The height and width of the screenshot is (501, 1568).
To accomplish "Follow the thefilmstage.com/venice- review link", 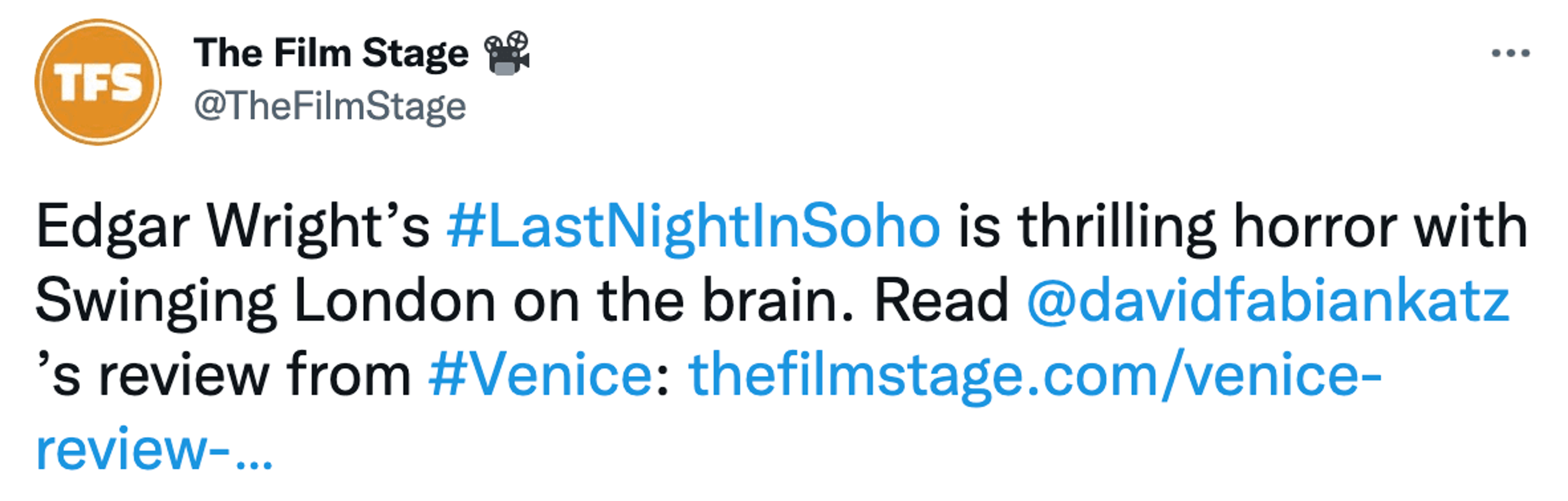I will click(x=1035, y=375).
